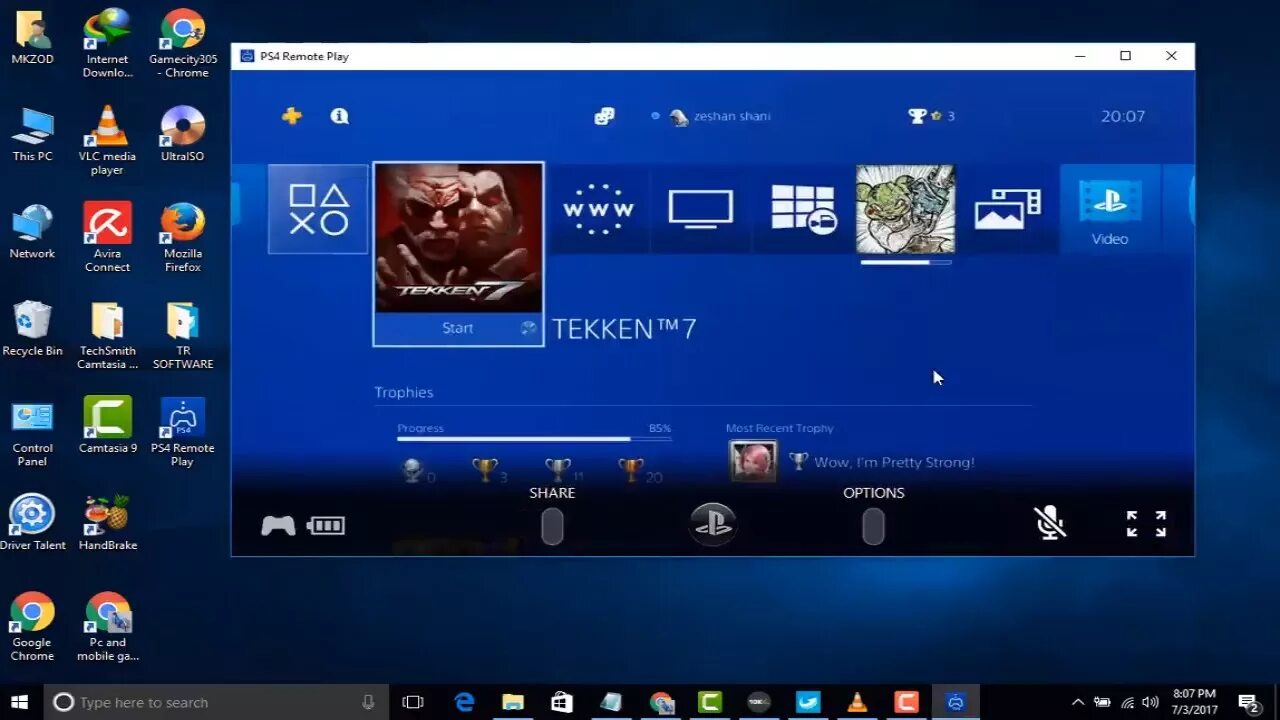The height and width of the screenshot is (720, 1280).
Task: Select Control Panel desktop icon
Action: (32, 433)
